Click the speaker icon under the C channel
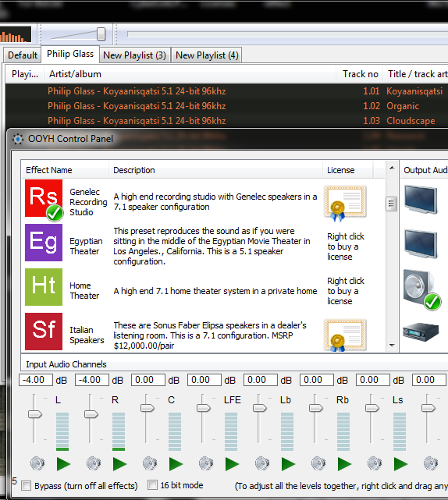 pos(150,463)
